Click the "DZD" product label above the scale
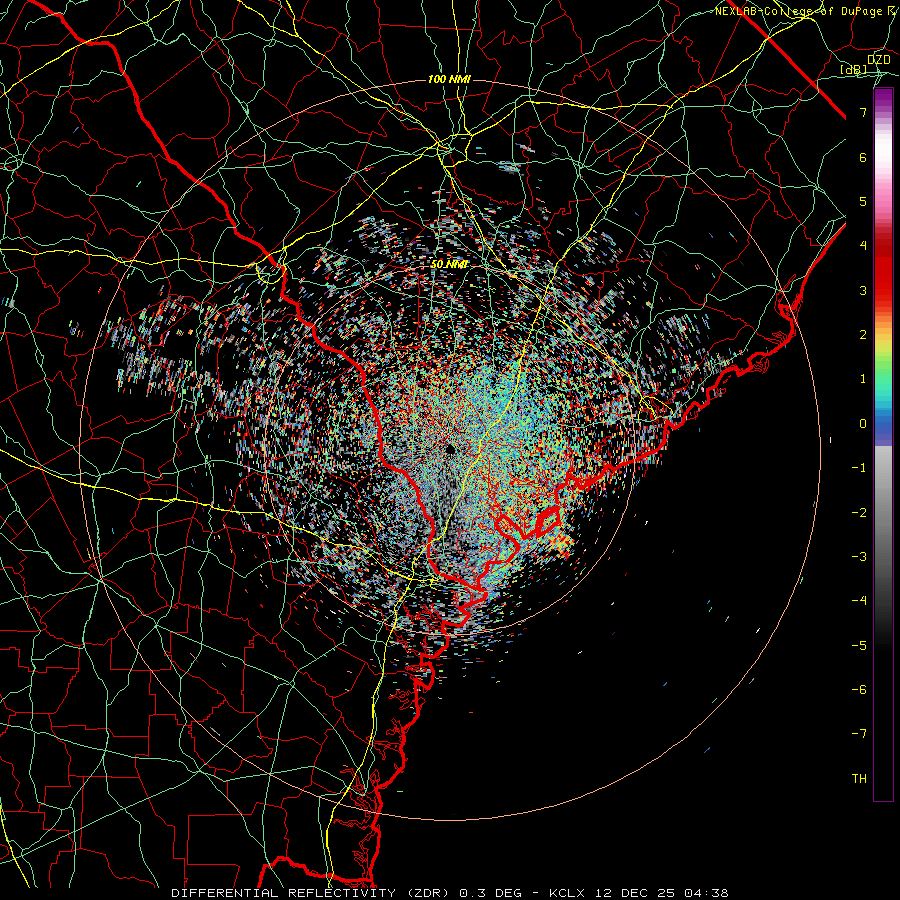The height and width of the screenshot is (900, 900). [879, 60]
